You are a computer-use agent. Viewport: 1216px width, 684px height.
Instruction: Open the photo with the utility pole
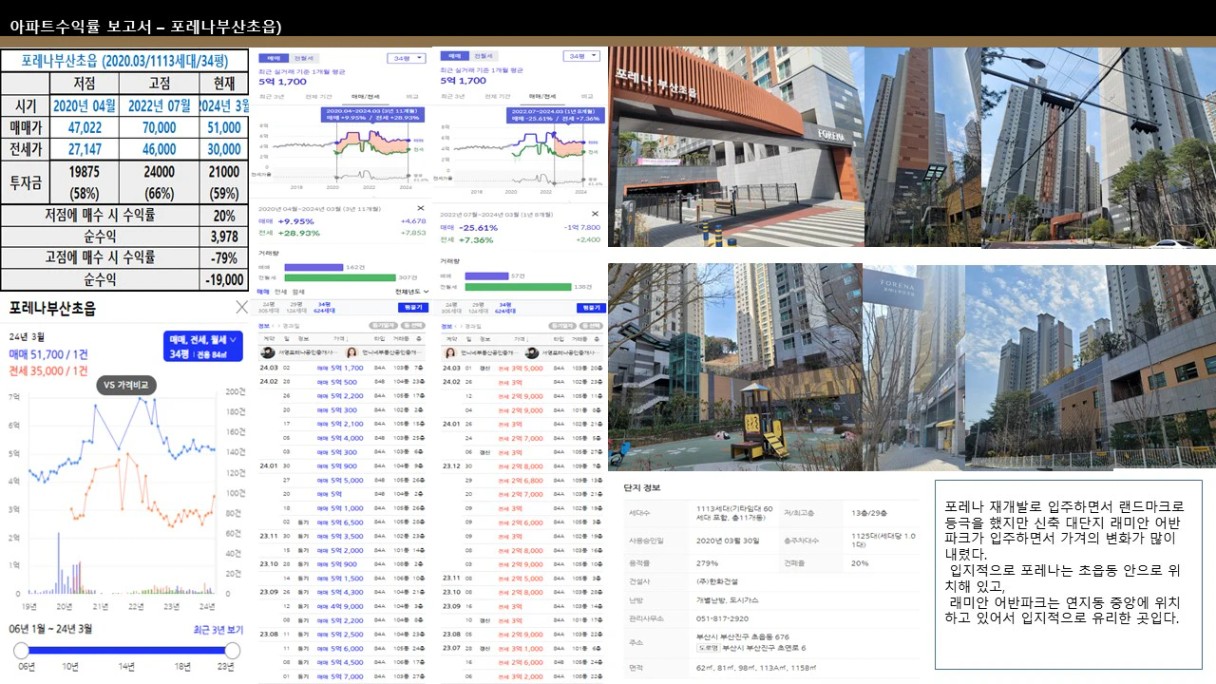[1098, 147]
